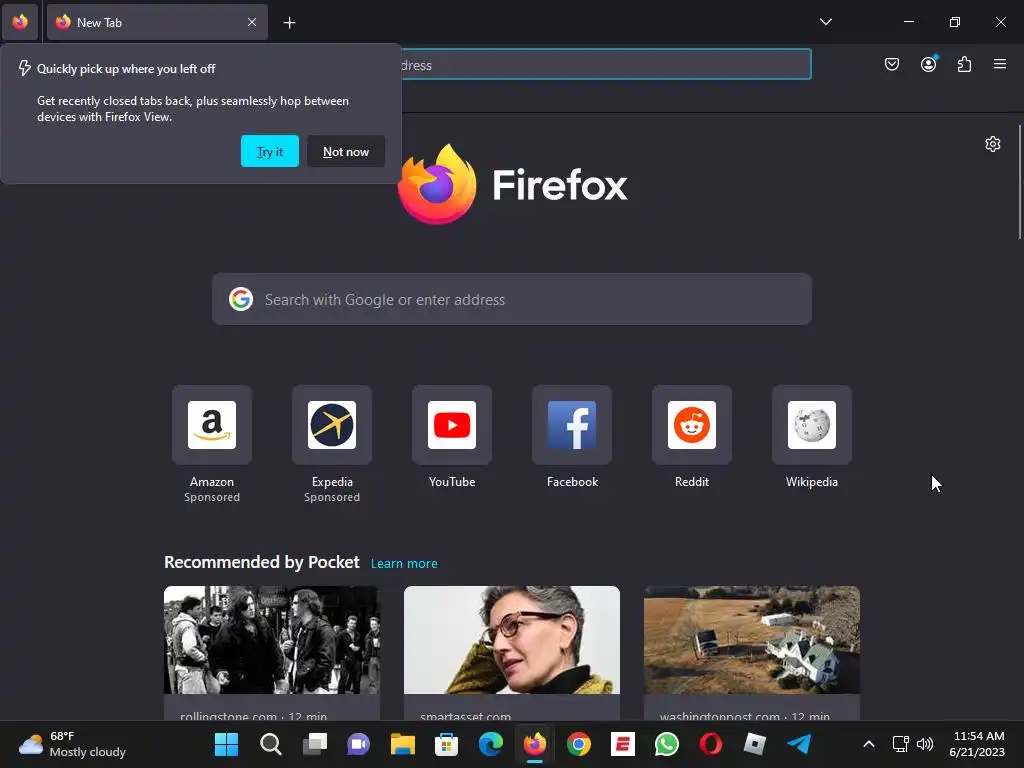
Task: Click the Pocket Learn more link
Action: [404, 564]
